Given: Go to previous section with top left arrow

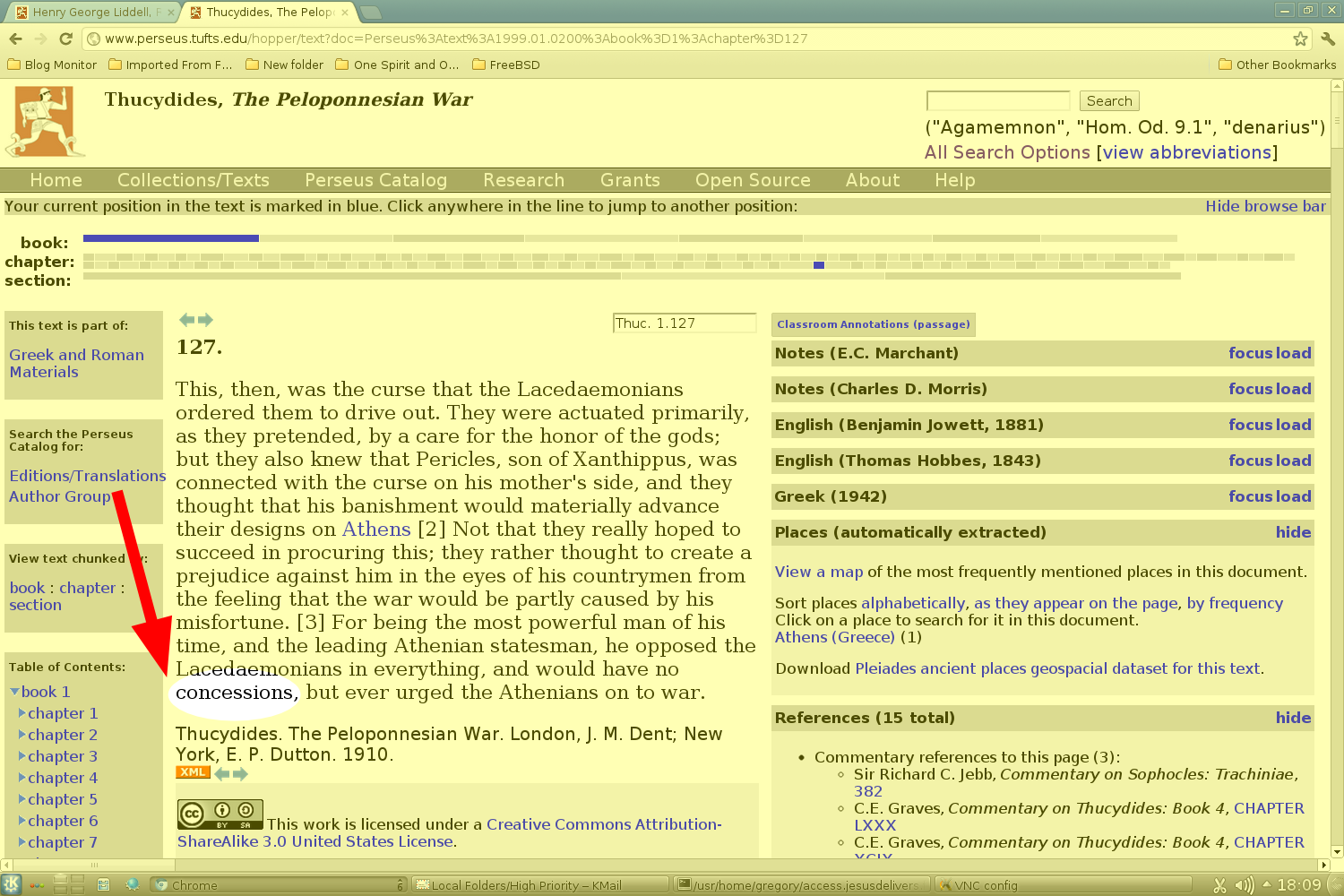Looking at the screenshot, I should 186,320.
